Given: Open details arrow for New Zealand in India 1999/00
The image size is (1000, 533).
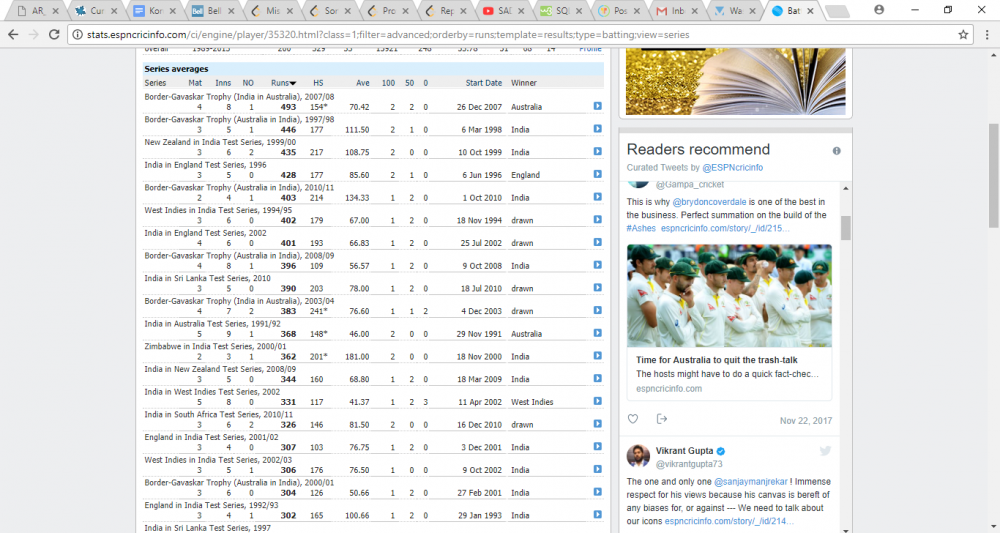Looking at the screenshot, I should (598, 151).
